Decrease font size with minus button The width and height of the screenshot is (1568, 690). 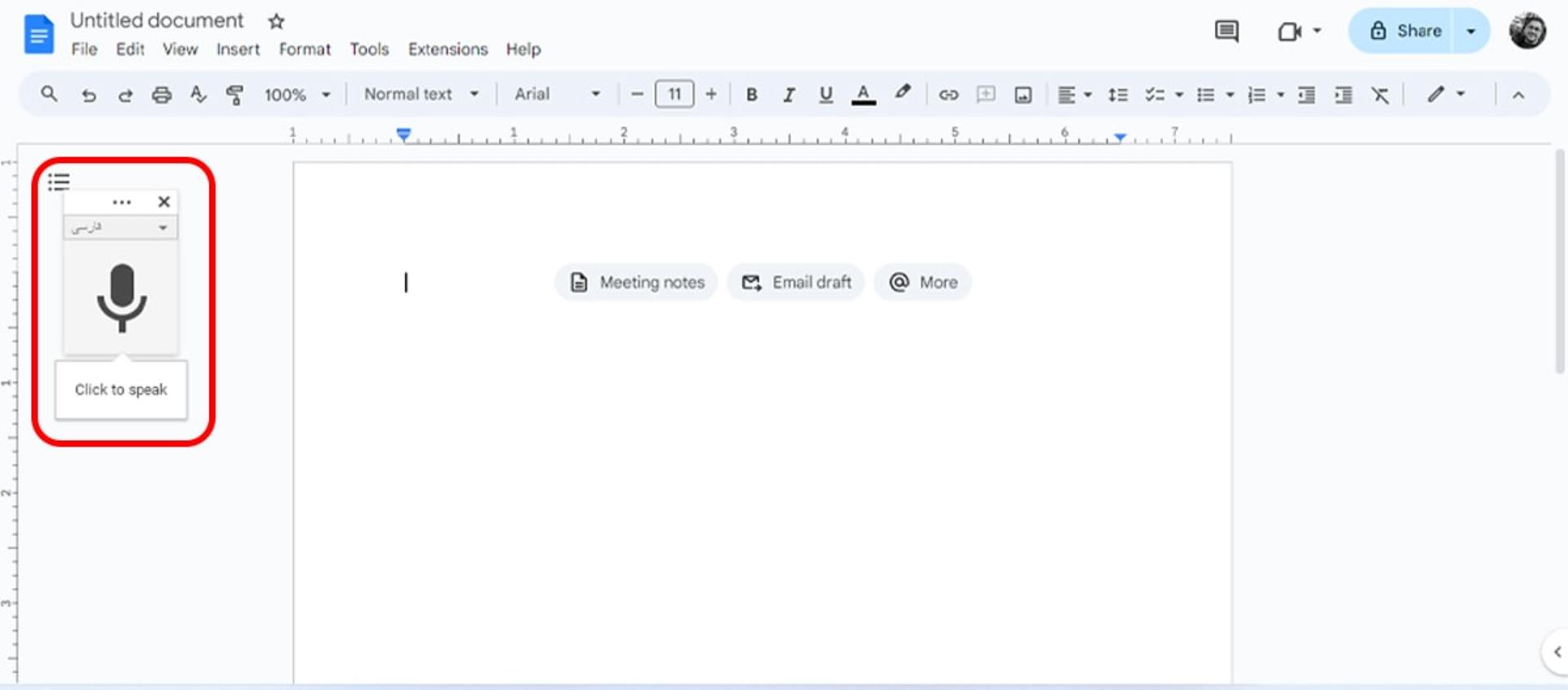[x=637, y=94]
